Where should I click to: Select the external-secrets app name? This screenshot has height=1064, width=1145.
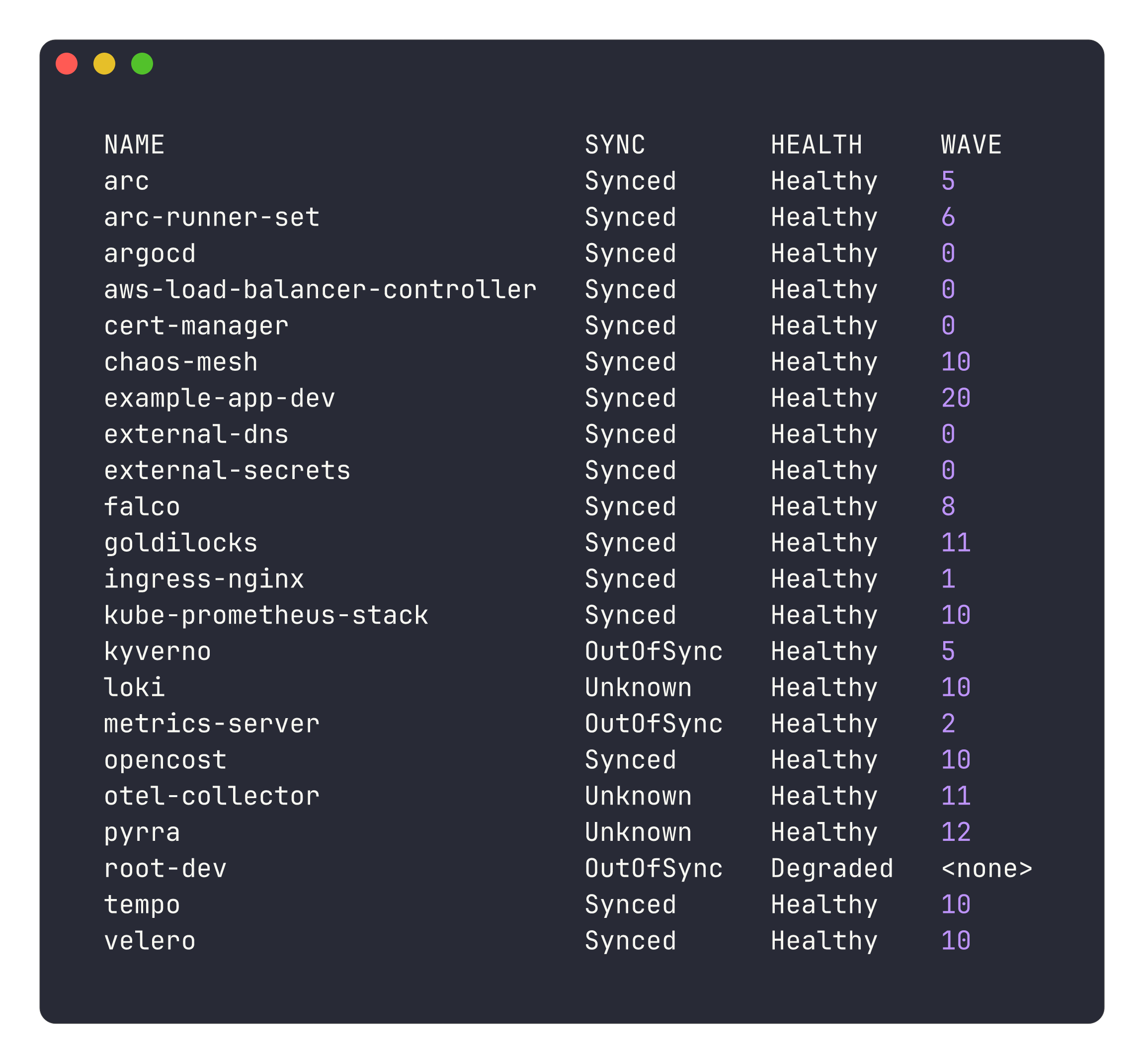pos(228,471)
